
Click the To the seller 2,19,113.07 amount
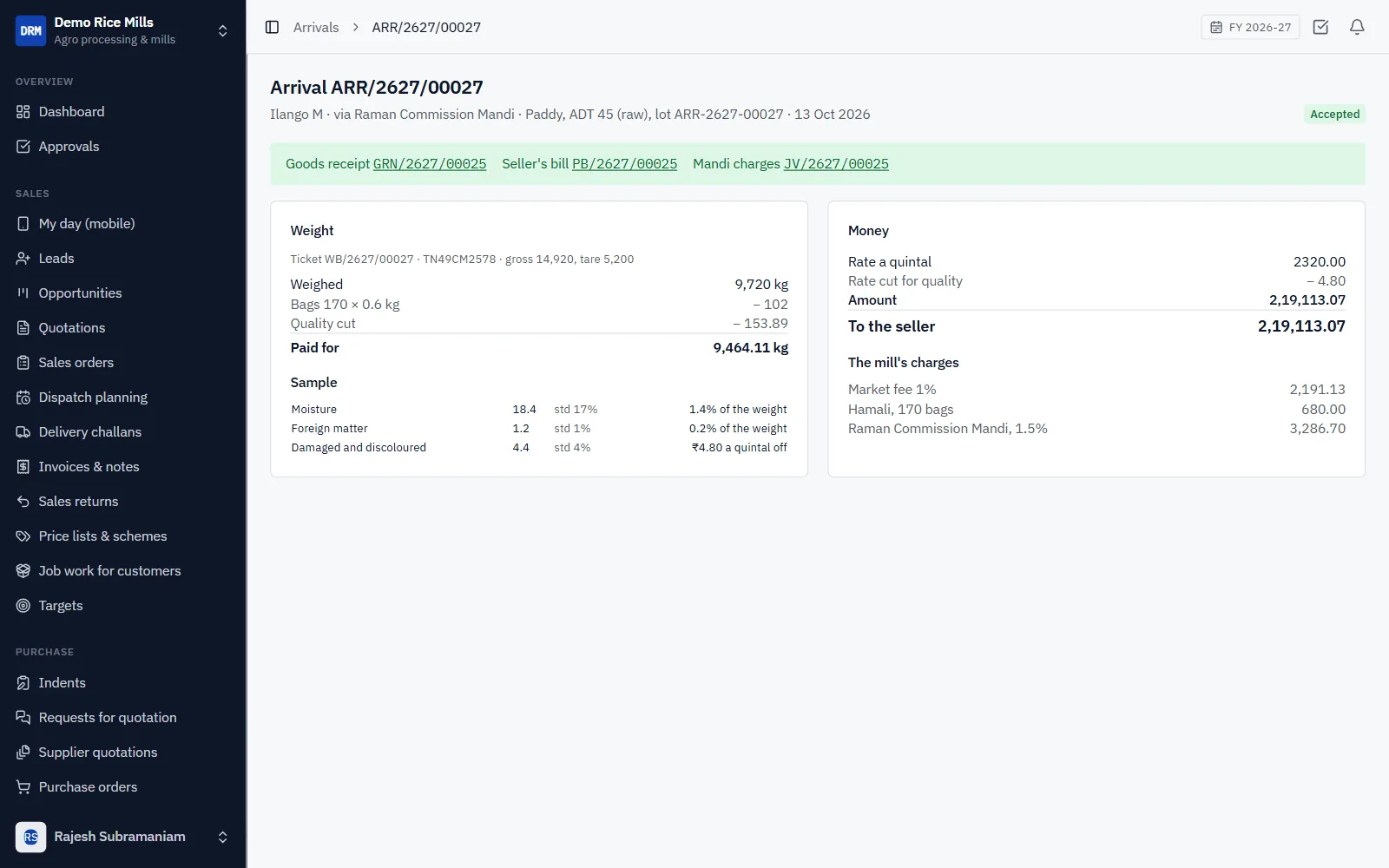[x=1301, y=326]
